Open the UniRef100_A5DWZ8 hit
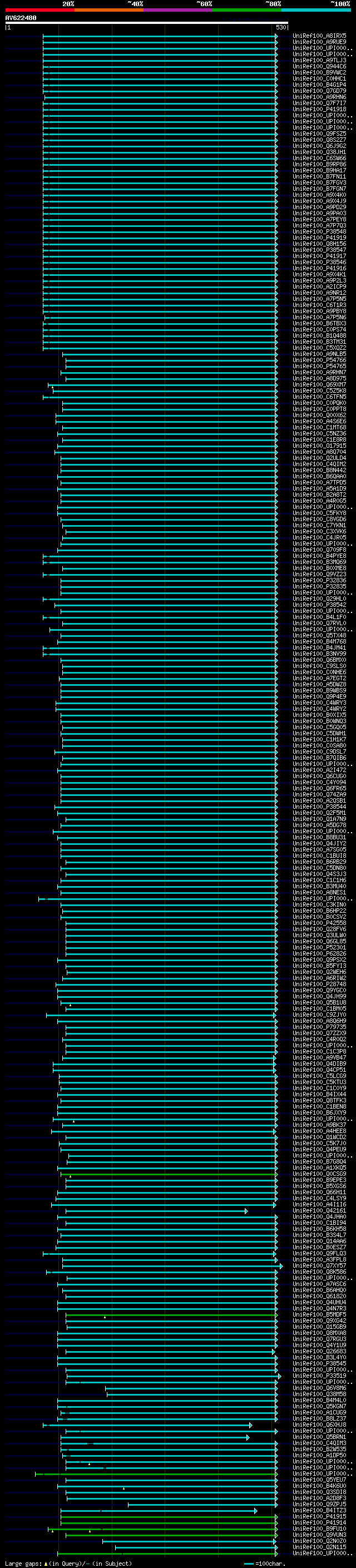This screenshot has height=1568, width=356. pyautogui.click(x=319, y=684)
